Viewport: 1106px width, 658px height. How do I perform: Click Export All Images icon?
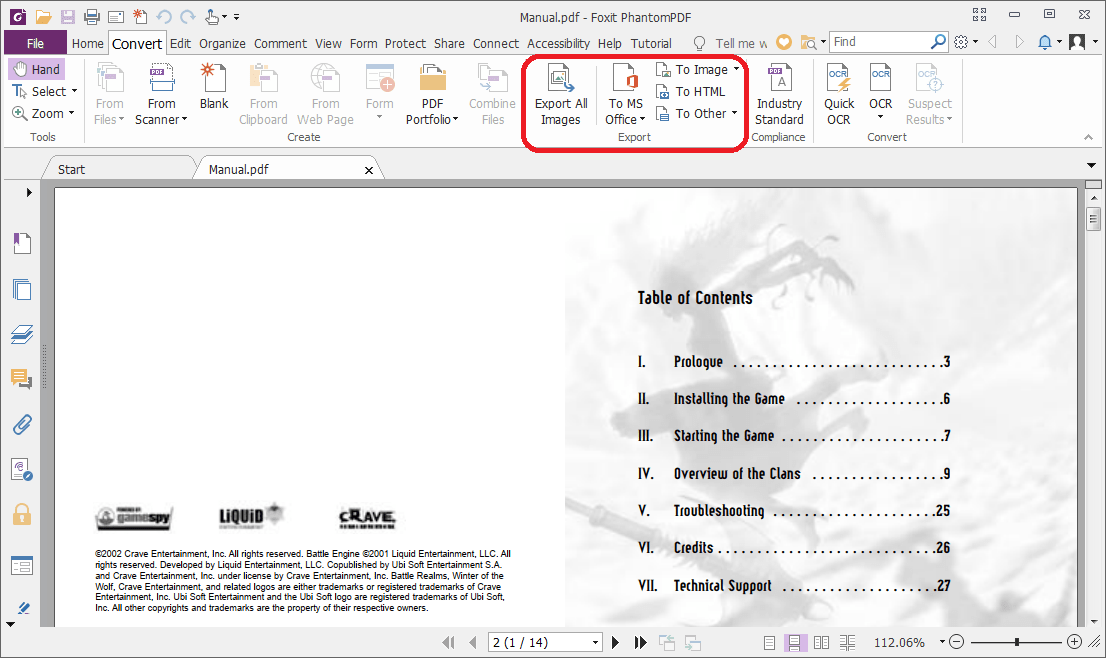[x=560, y=94]
